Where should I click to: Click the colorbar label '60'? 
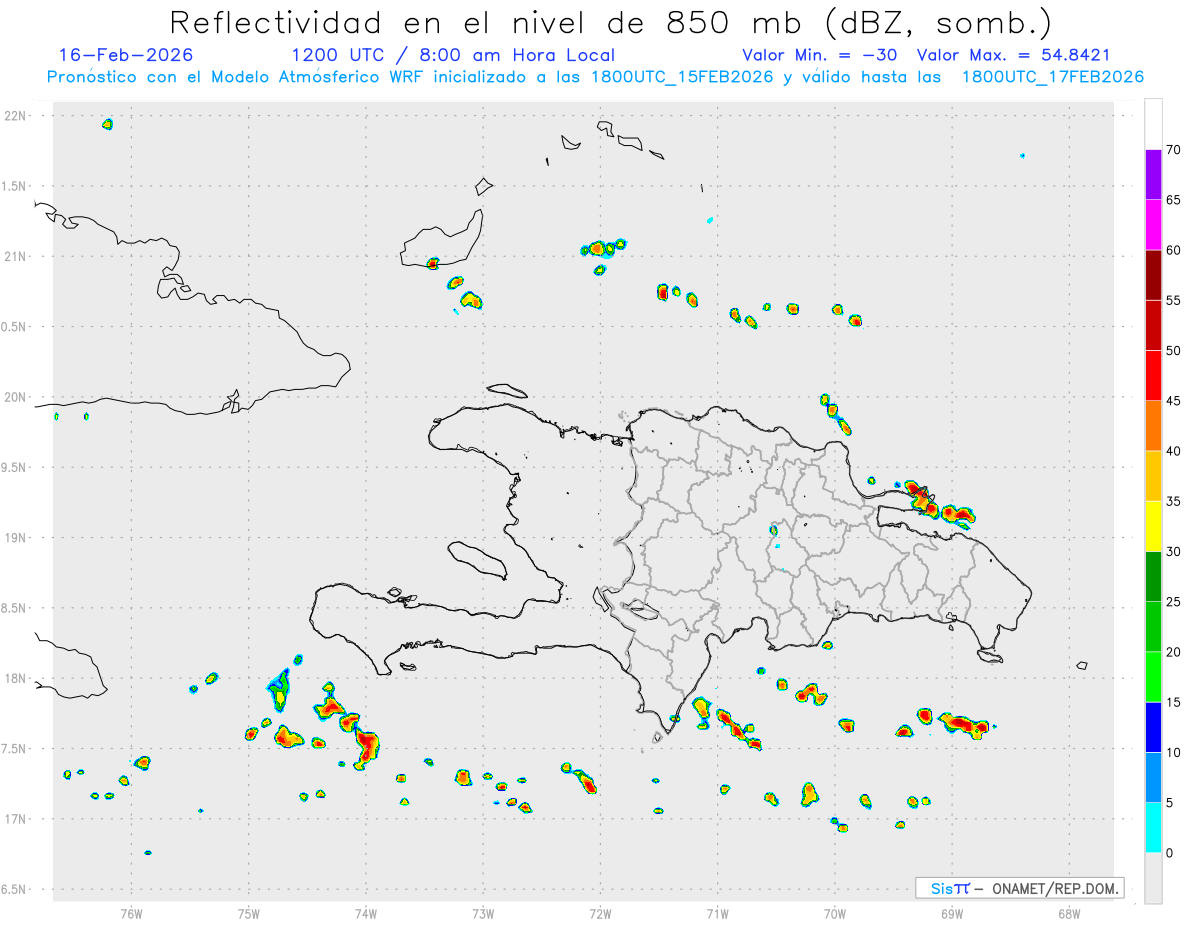[x=1174, y=250]
